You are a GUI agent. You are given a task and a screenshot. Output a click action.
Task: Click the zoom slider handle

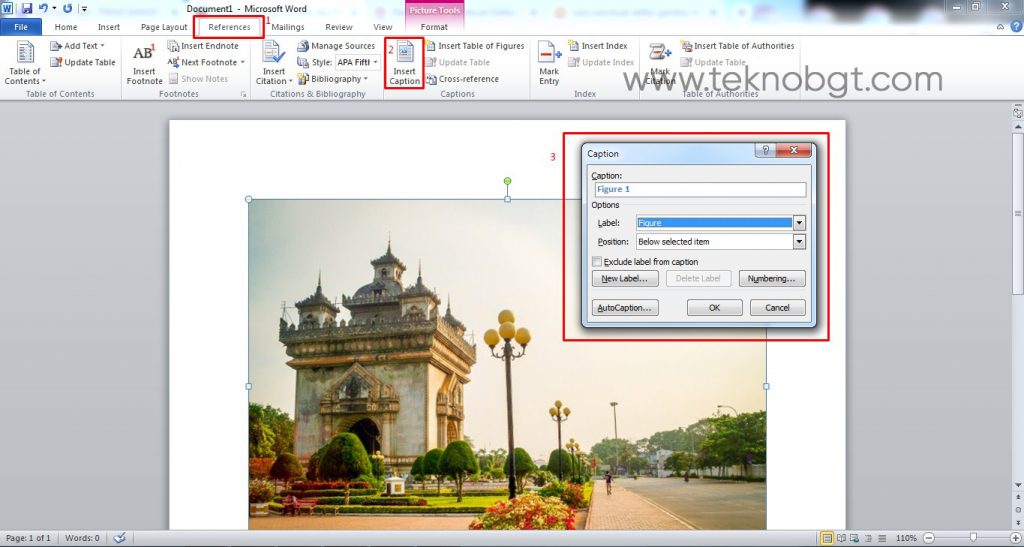pos(973,539)
